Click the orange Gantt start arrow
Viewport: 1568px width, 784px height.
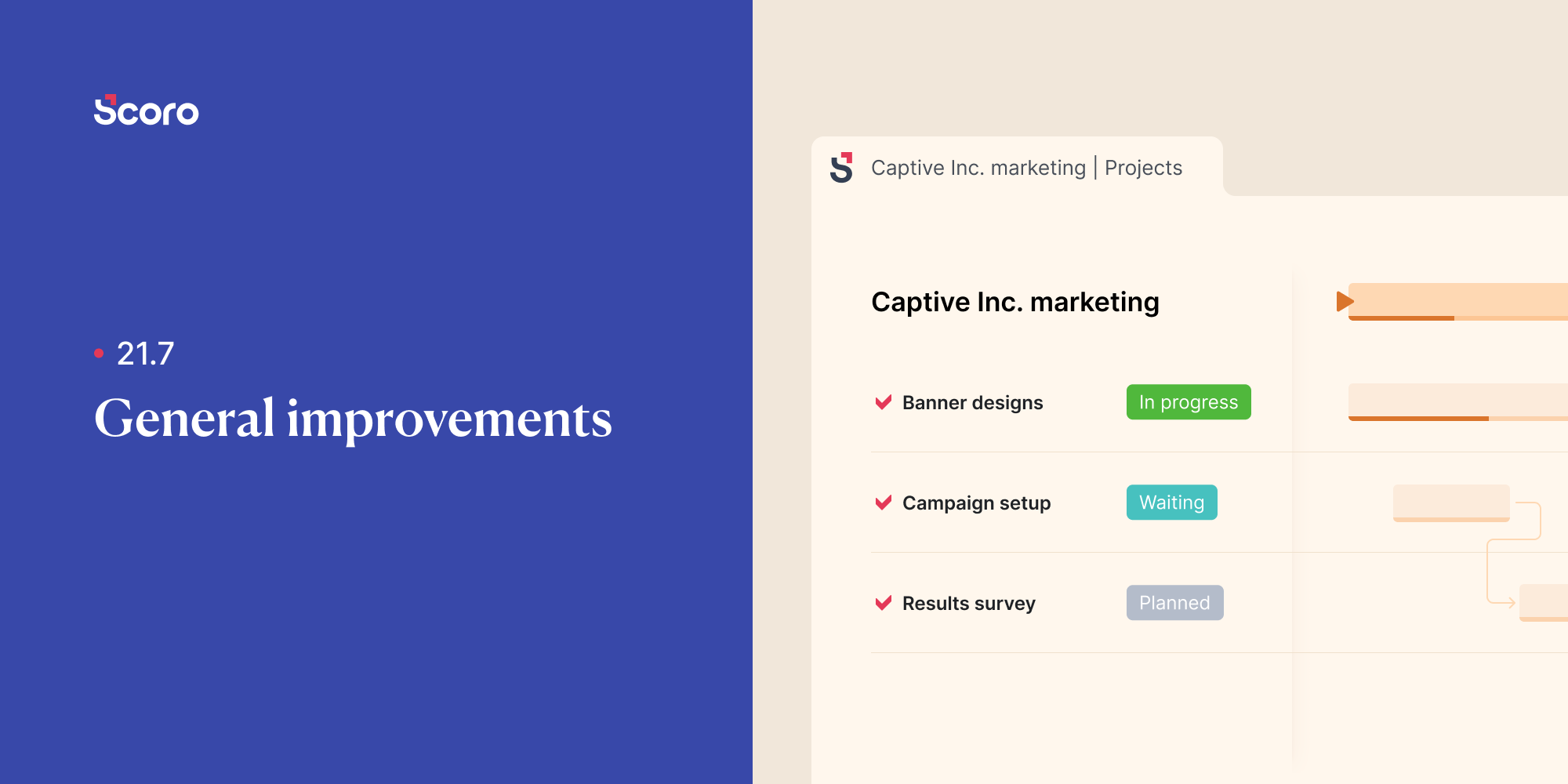[x=1344, y=301]
